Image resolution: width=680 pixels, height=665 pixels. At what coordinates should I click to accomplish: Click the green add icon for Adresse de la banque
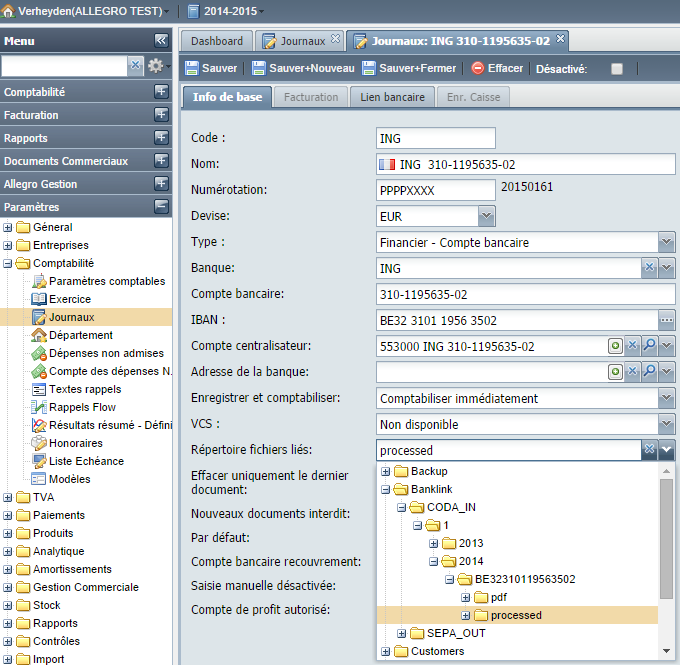[615, 372]
